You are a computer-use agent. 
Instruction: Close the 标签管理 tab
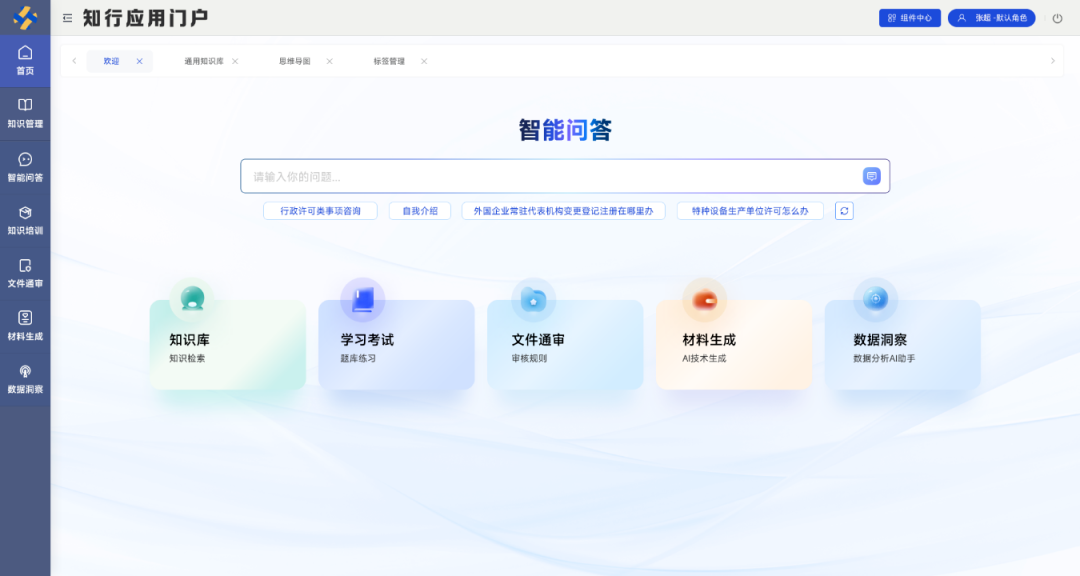(424, 61)
